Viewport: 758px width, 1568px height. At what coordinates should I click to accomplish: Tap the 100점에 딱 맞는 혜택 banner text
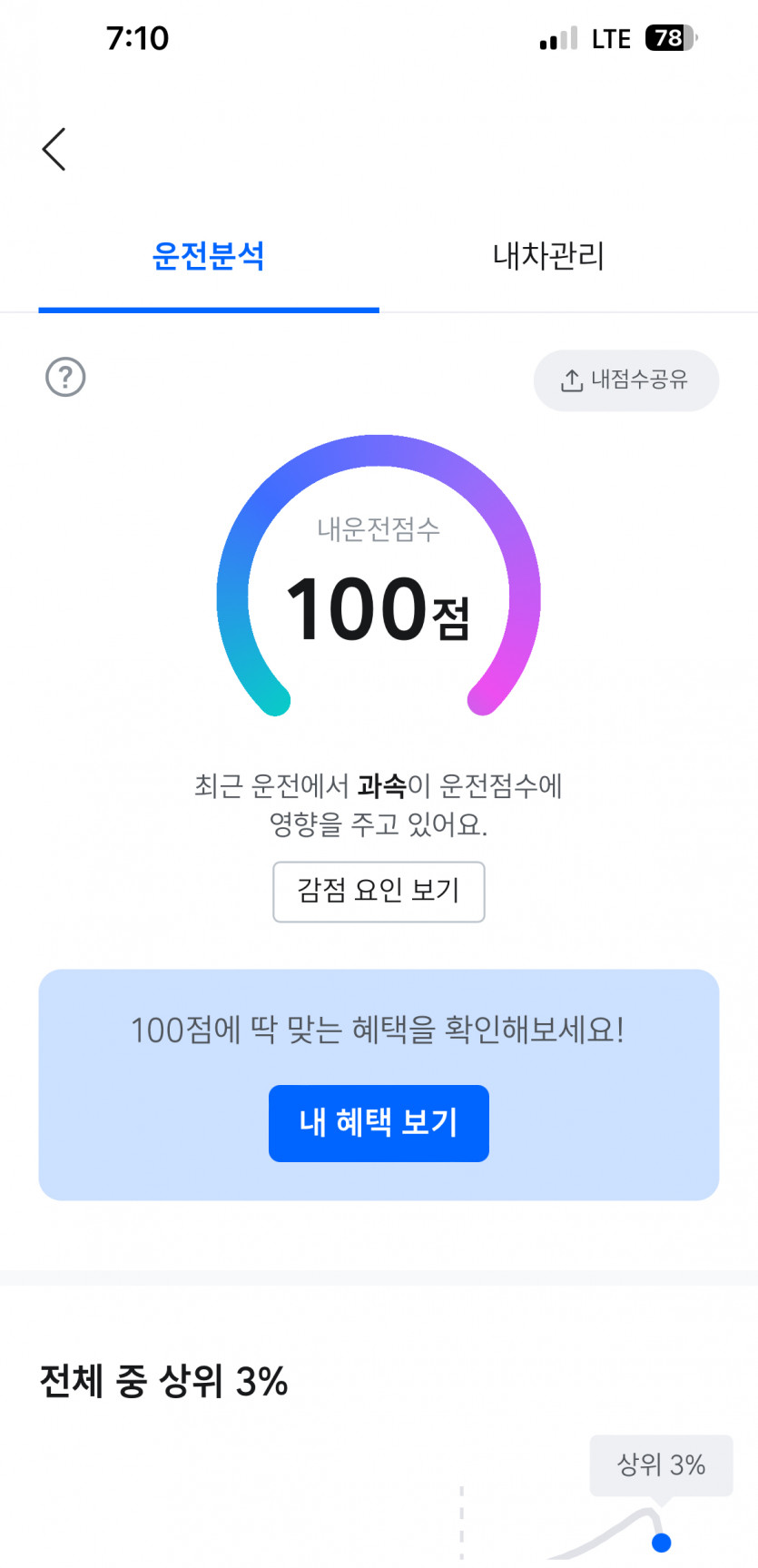pos(378,1030)
